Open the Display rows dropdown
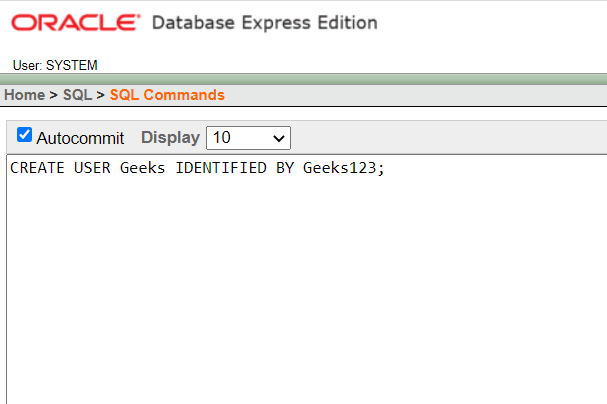607x404 pixels. point(249,138)
